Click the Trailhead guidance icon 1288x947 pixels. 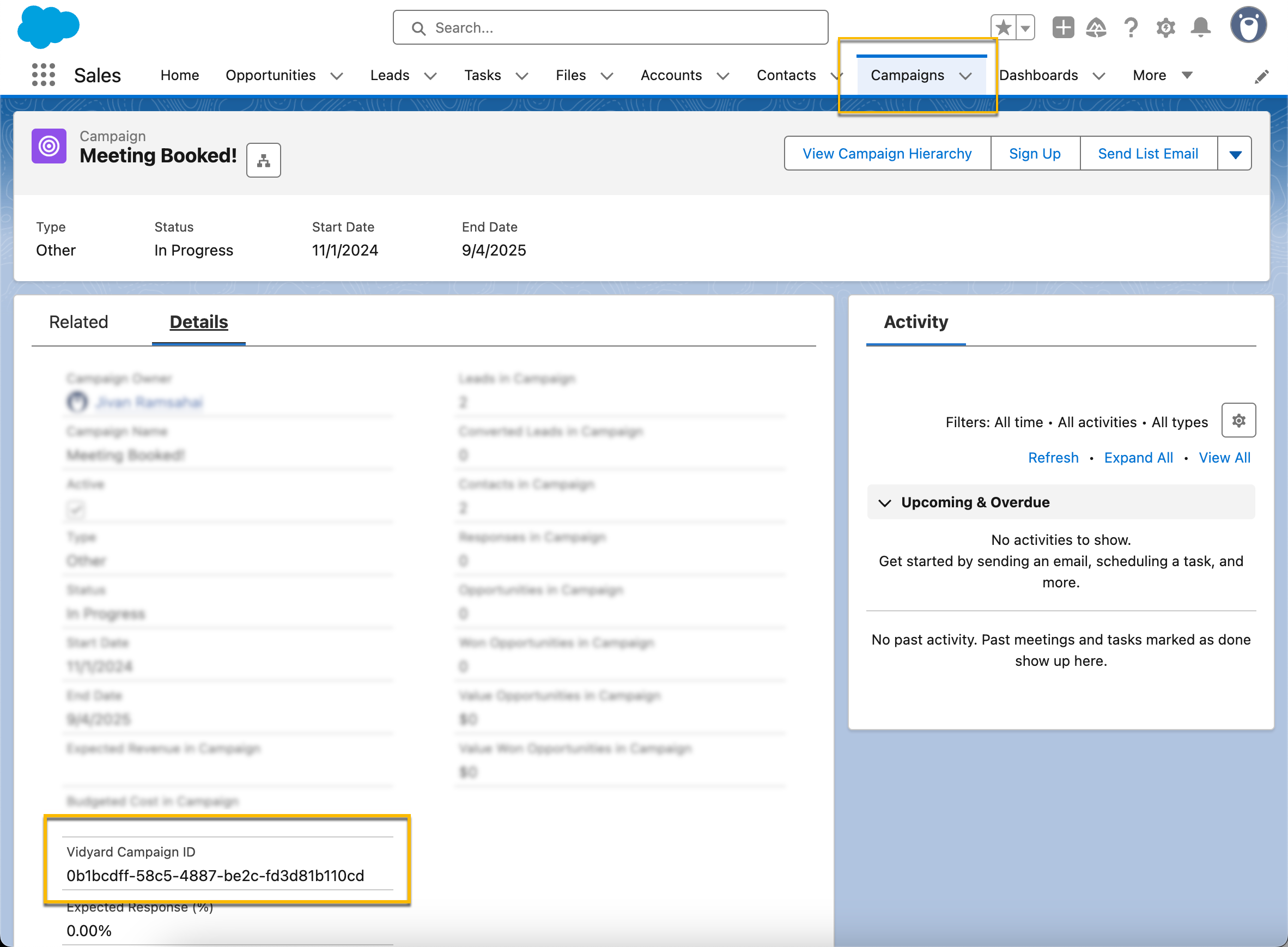1096,27
